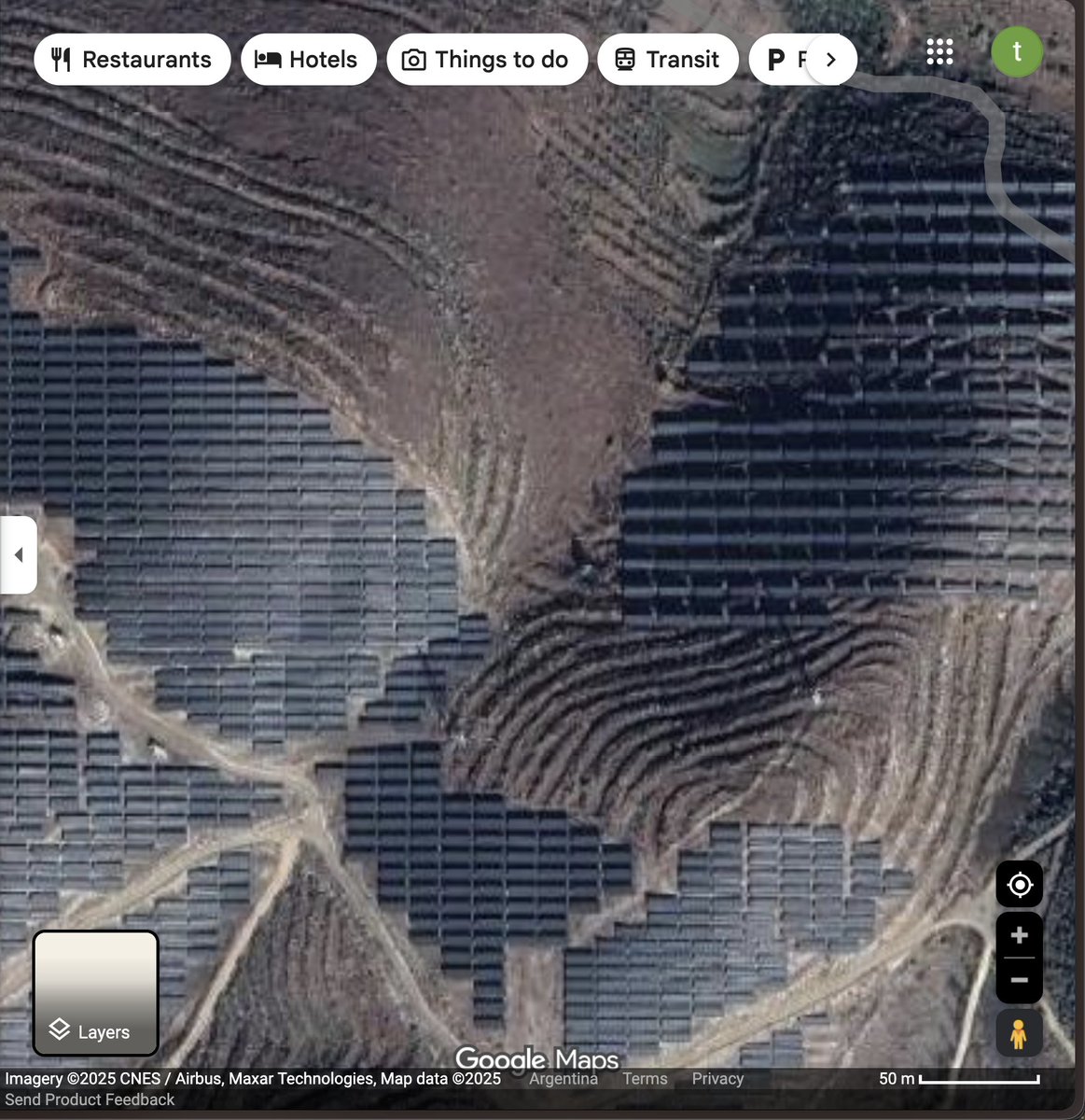This screenshot has height=1120, width=1085.
Task: Open the Layers map type switcher
Action: click(x=96, y=993)
